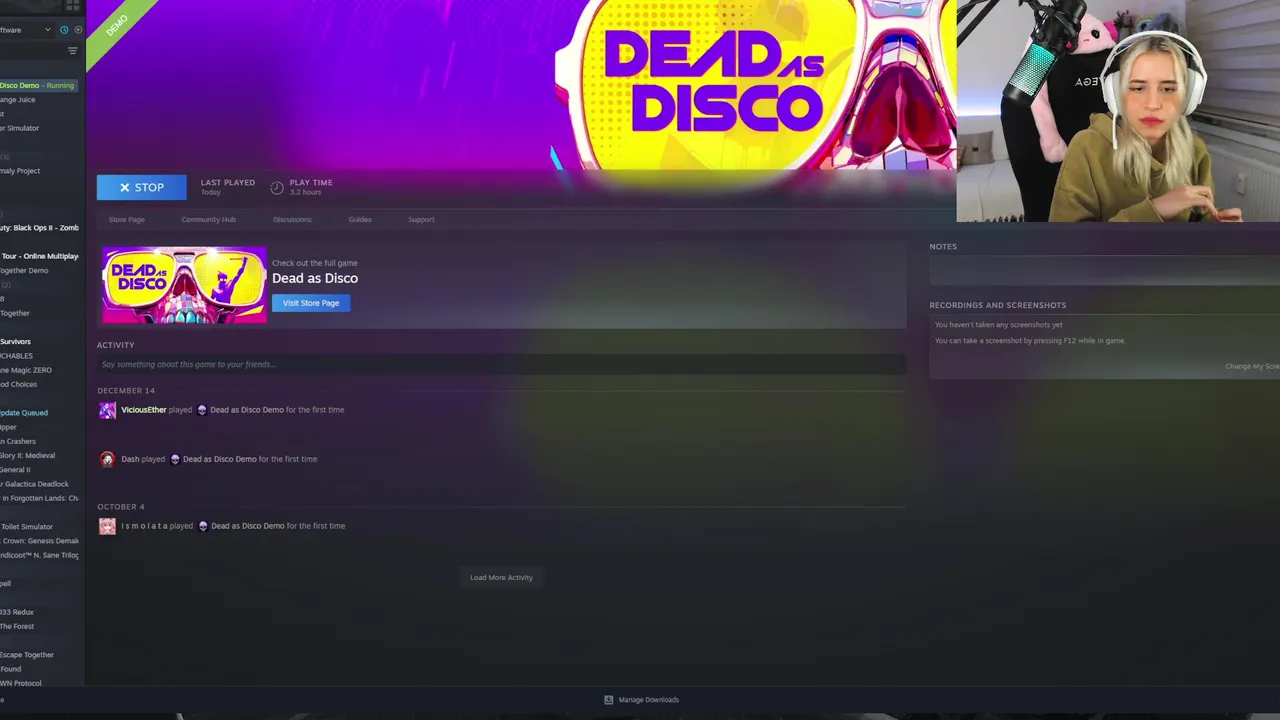The height and width of the screenshot is (720, 1280).
Task: Click the activity comment input field
Action: 501,365
